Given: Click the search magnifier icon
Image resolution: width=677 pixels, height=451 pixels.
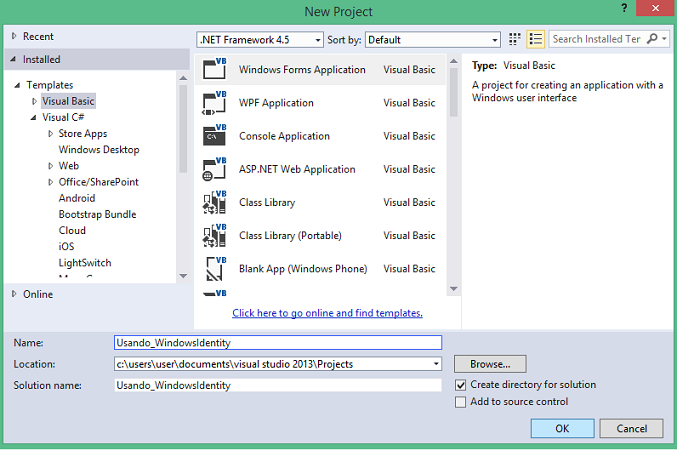Looking at the screenshot, I should tap(652, 39).
